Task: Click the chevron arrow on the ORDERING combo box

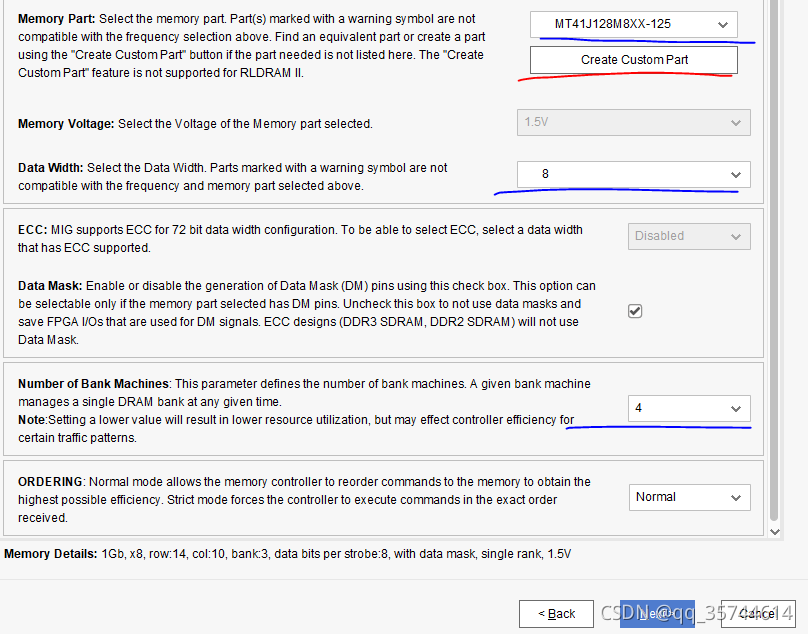Action: [x=735, y=497]
